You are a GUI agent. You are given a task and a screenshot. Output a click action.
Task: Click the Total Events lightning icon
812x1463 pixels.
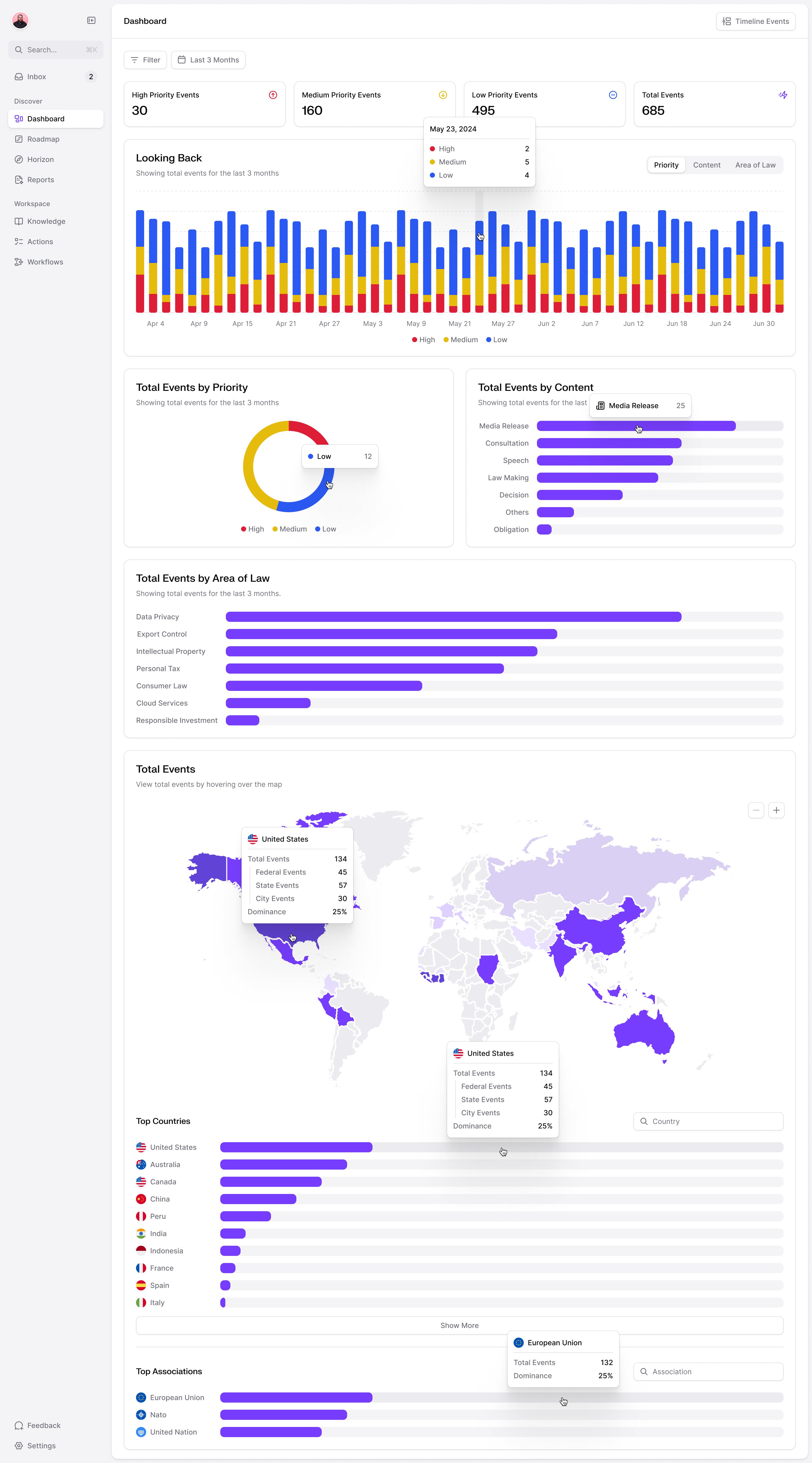point(783,95)
